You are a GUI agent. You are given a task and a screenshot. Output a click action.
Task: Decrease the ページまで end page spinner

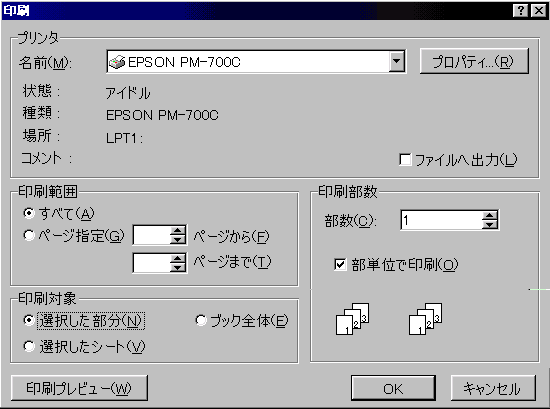pos(178,267)
